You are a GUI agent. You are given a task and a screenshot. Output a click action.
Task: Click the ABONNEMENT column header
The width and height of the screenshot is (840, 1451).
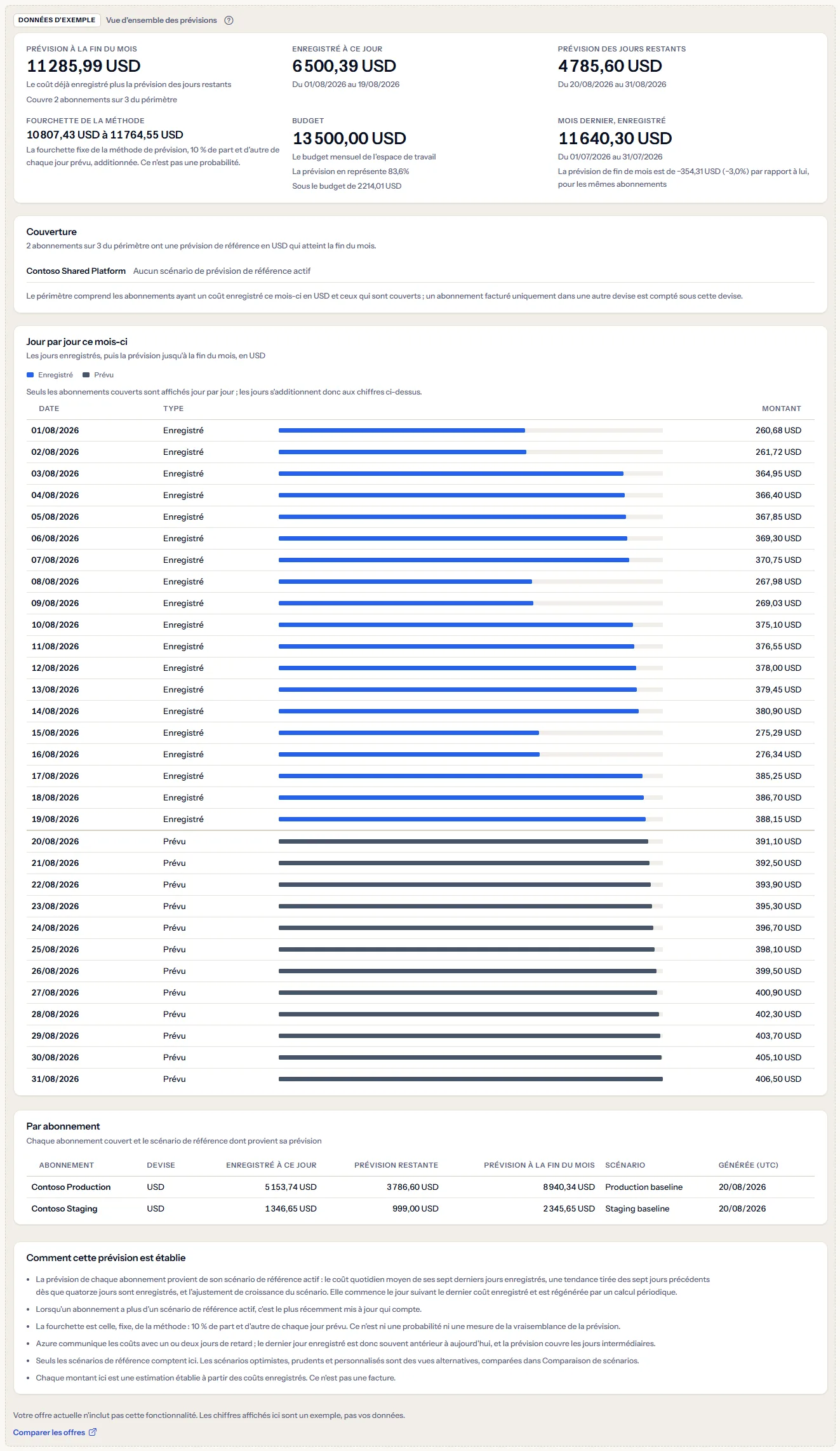67,1165
